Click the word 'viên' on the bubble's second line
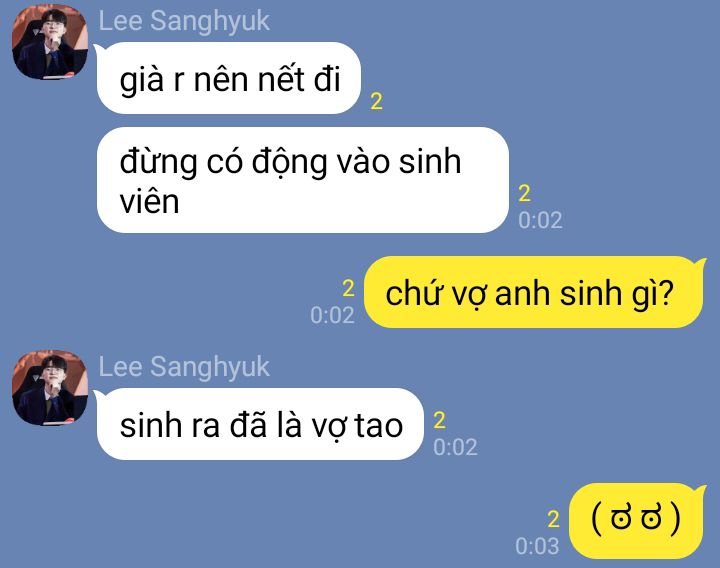 coord(149,202)
